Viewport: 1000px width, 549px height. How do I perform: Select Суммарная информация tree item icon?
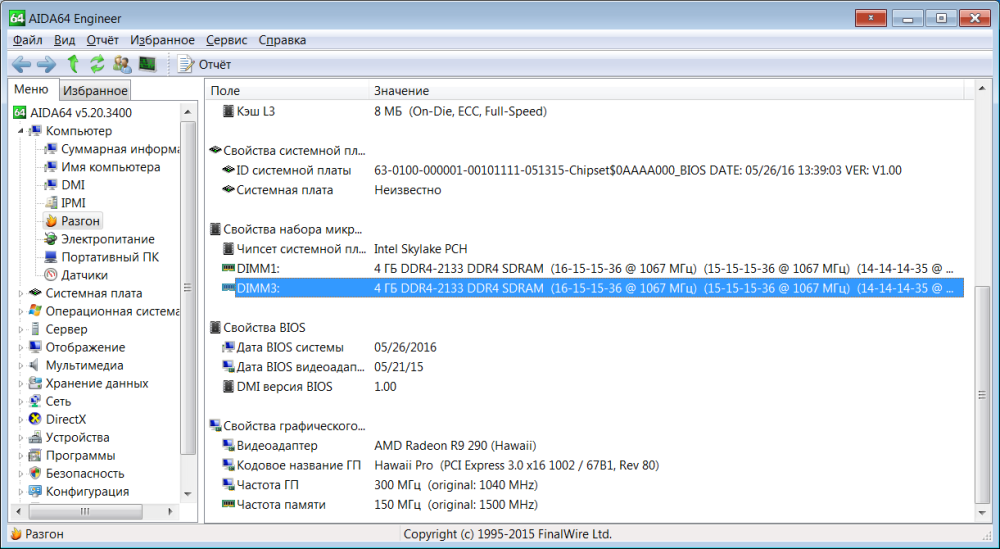pyautogui.click(x=50, y=149)
